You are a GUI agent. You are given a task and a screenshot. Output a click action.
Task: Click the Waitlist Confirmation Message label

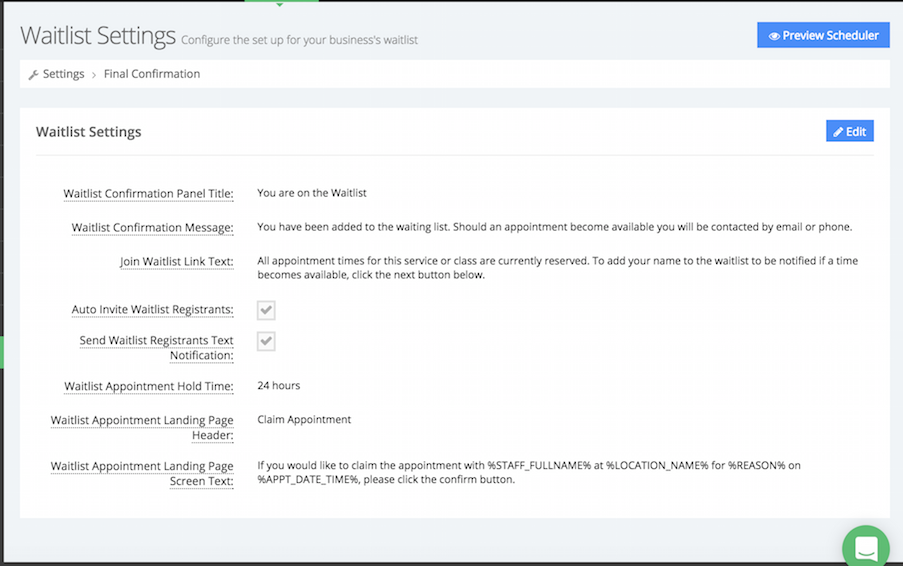pos(152,228)
